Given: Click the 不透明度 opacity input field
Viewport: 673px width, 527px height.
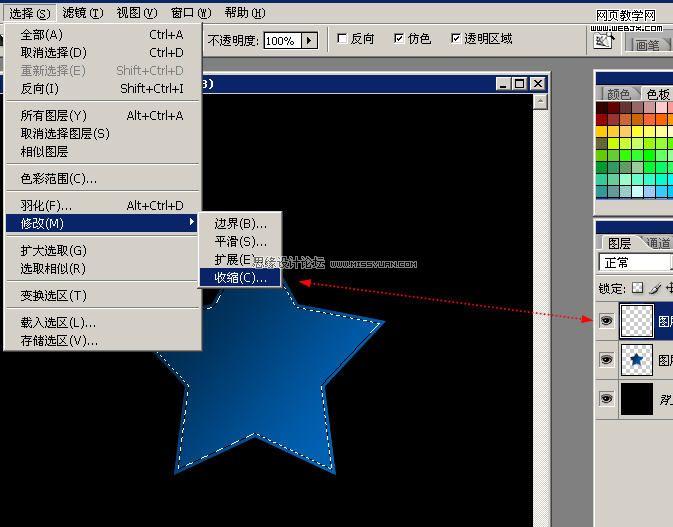Looking at the screenshot, I should coord(282,41).
